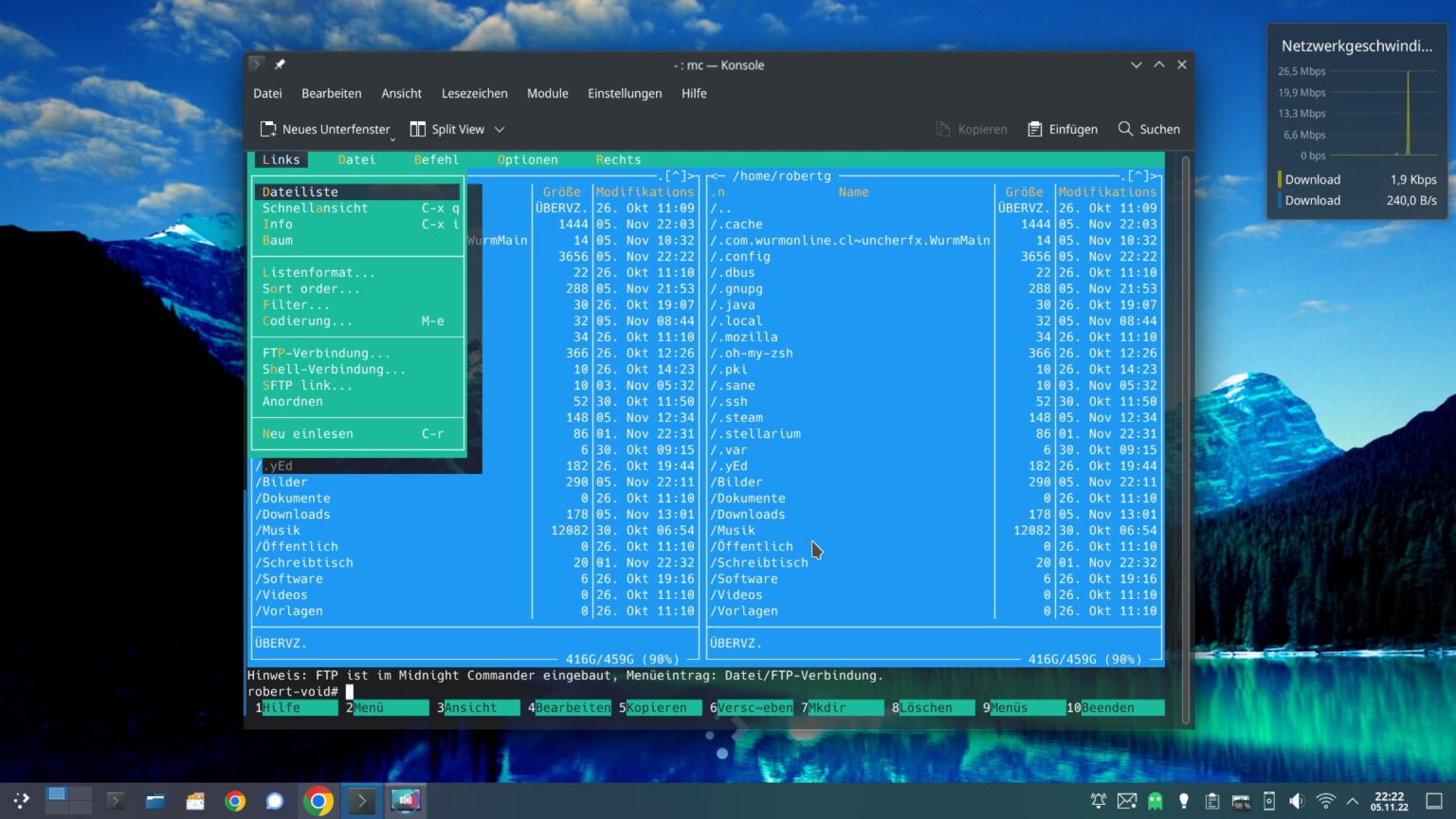Click the green ghost tray icon
Viewport: 1456px width, 819px height.
(1156, 801)
